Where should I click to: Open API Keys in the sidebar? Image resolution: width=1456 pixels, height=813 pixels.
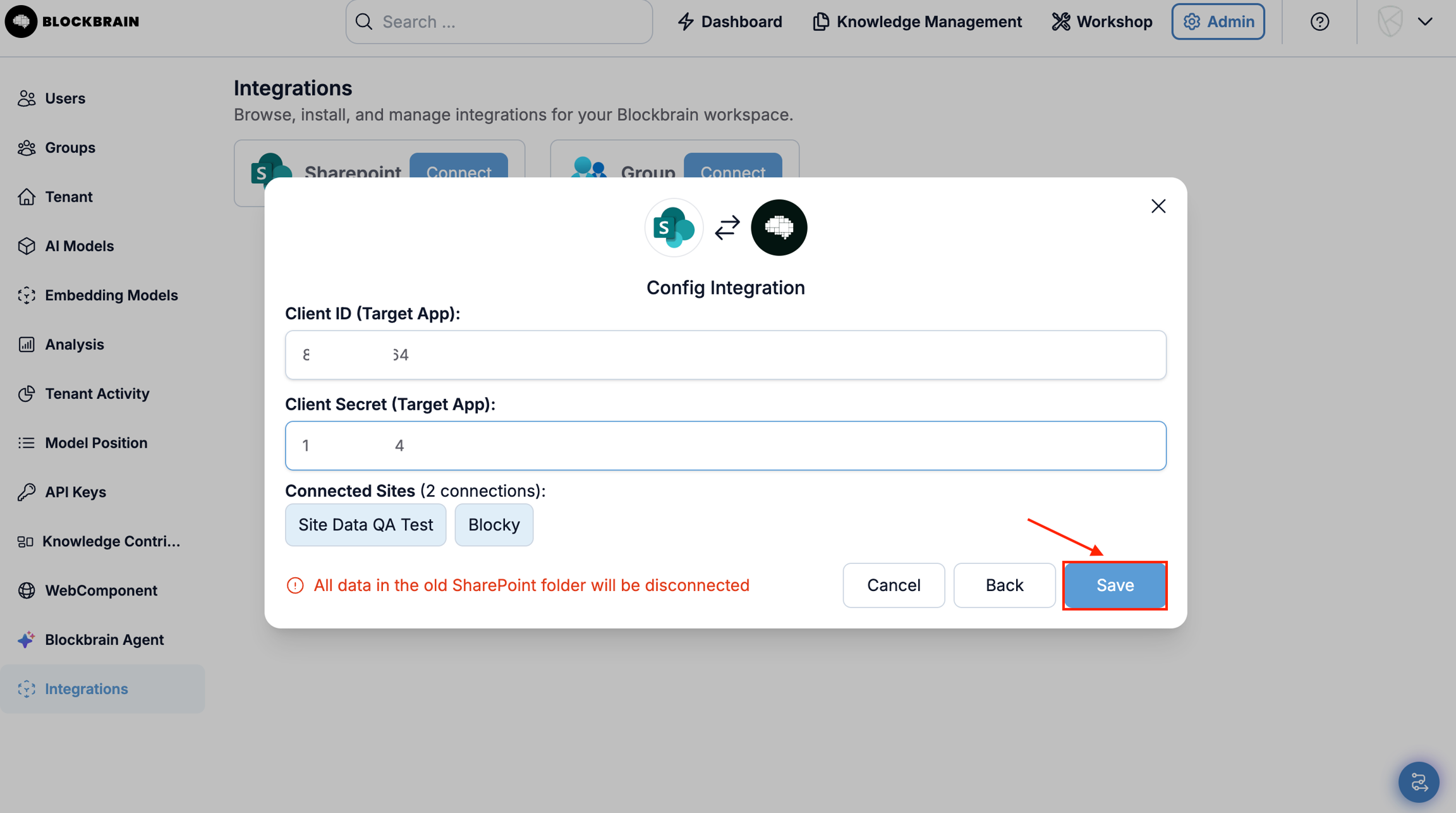coord(75,492)
